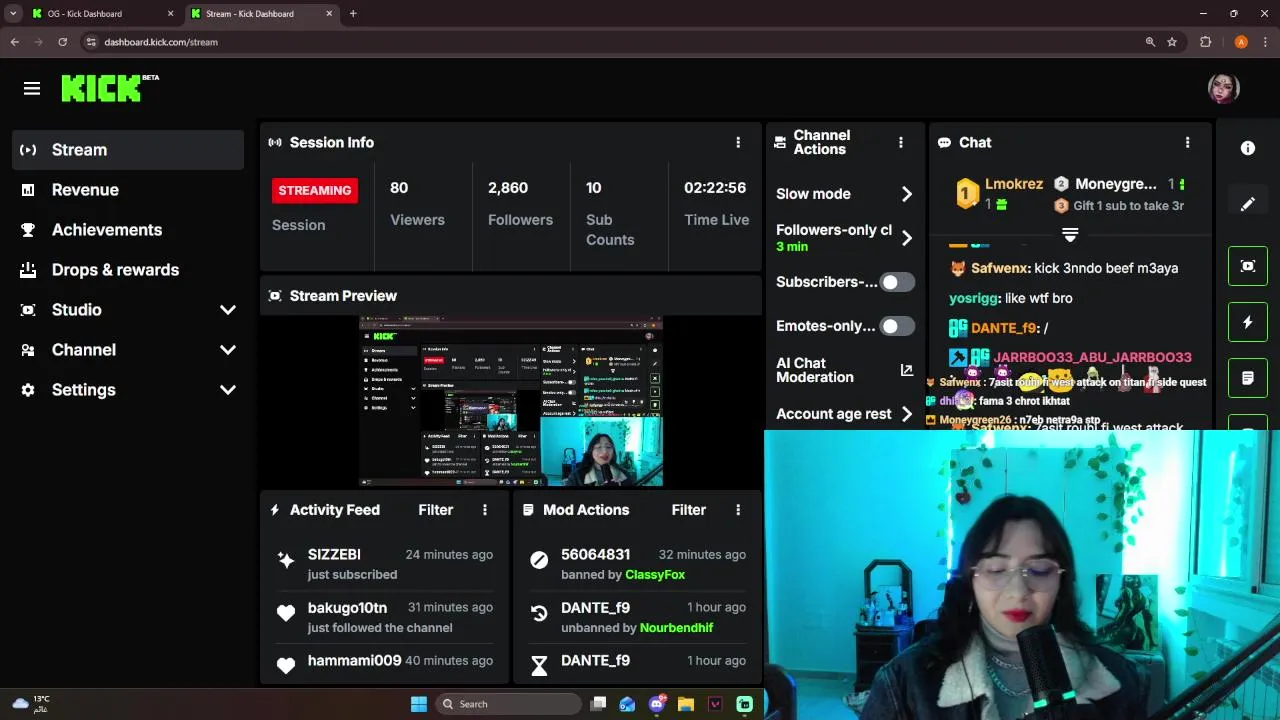Open the Activity Feed Filter
Screen dimensions: 1280x720
[x=436, y=510]
